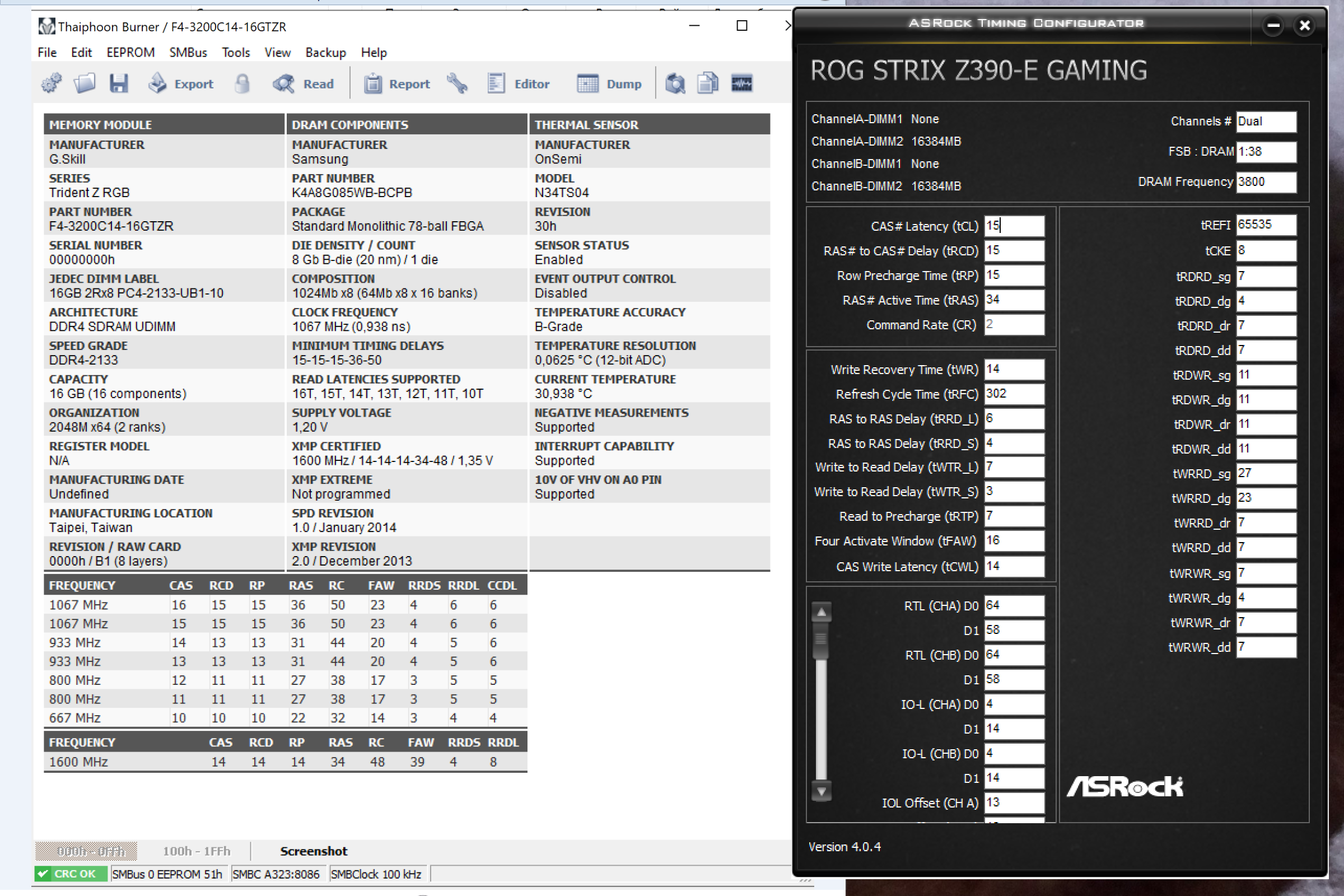
Task: Open the waveform monitor icon
Action: [741, 84]
